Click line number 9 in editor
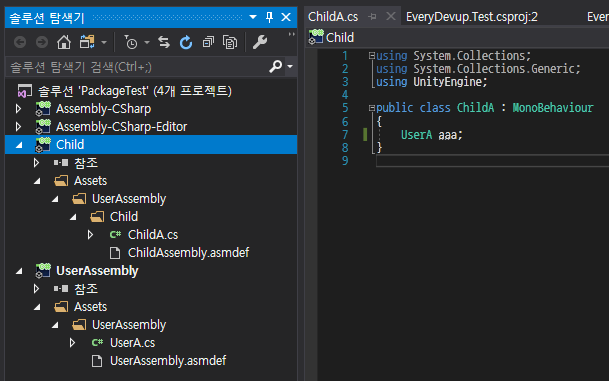The width and height of the screenshot is (609, 381). [345, 161]
